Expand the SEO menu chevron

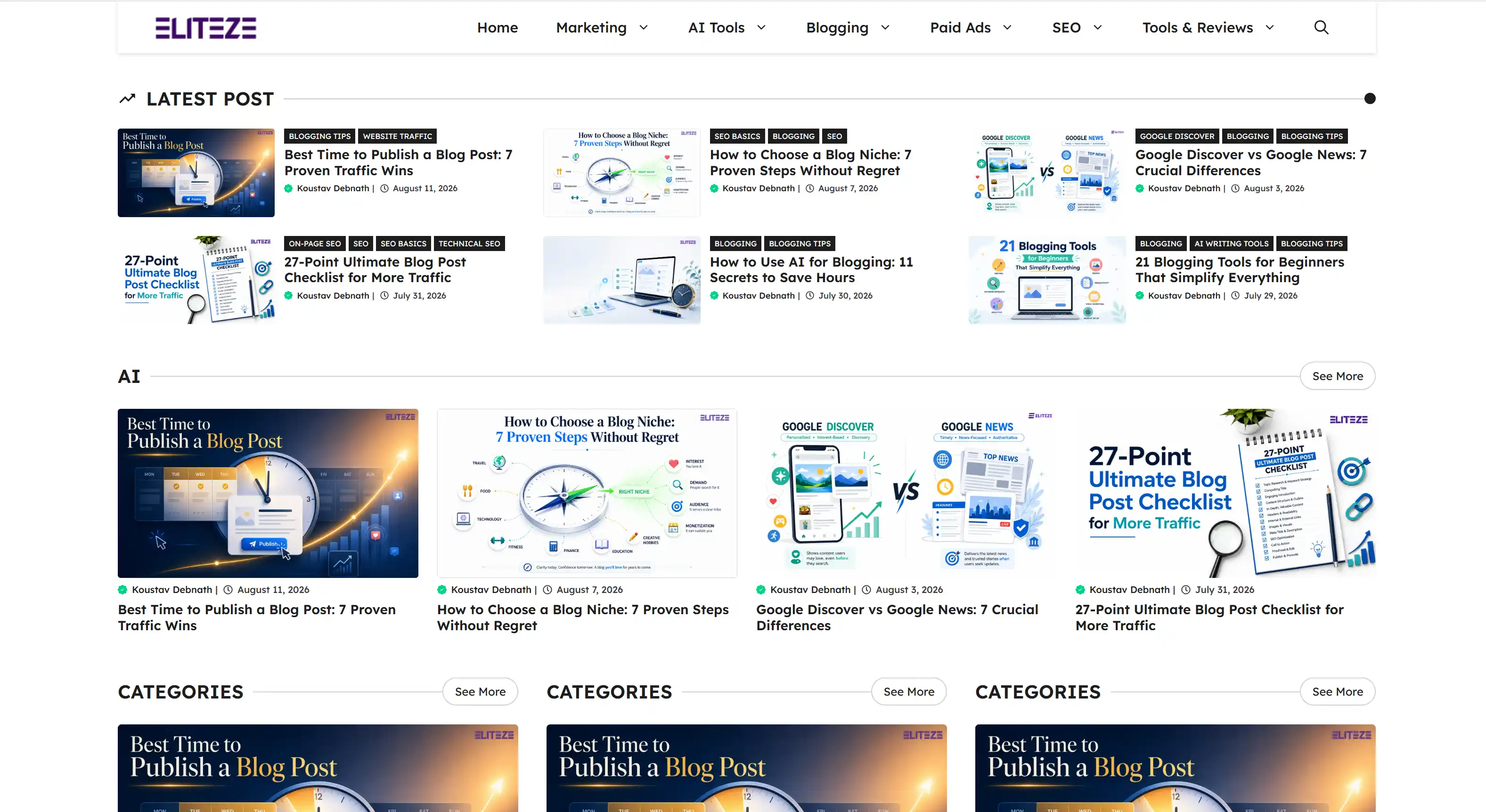pos(1098,28)
